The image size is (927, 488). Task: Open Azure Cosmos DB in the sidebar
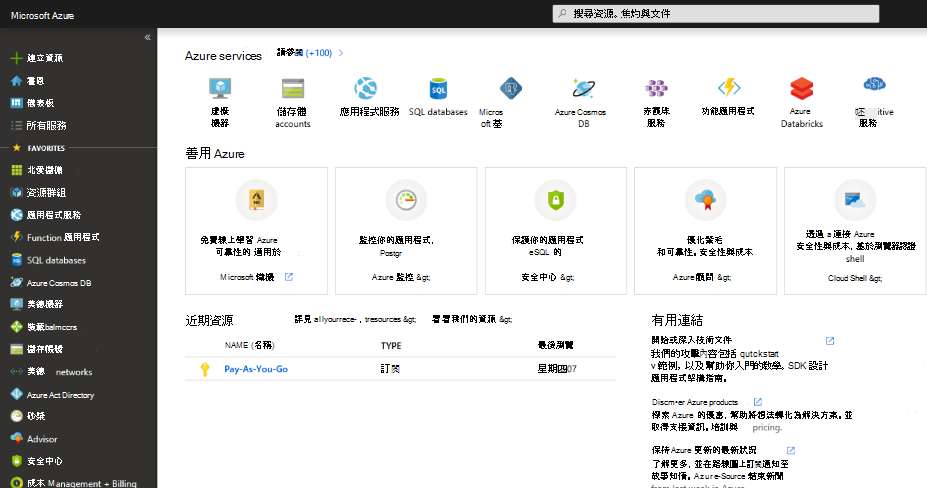pyautogui.click(x=59, y=283)
